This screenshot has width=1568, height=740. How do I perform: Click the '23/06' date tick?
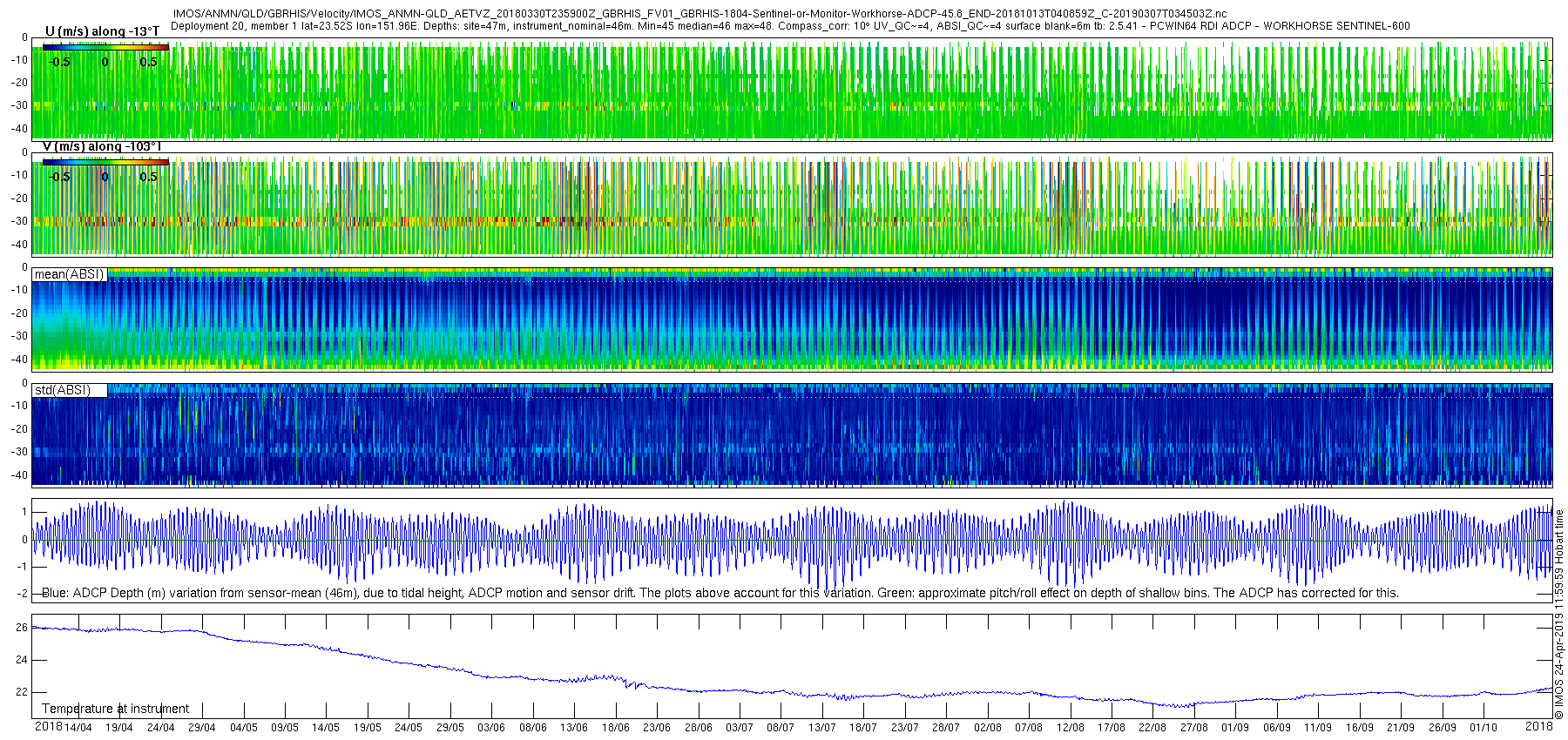(657, 728)
